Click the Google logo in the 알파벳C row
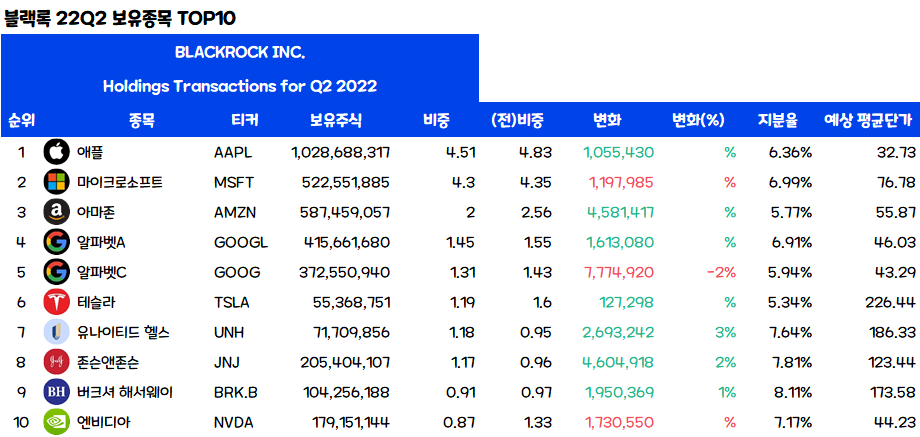 [x=57, y=272]
